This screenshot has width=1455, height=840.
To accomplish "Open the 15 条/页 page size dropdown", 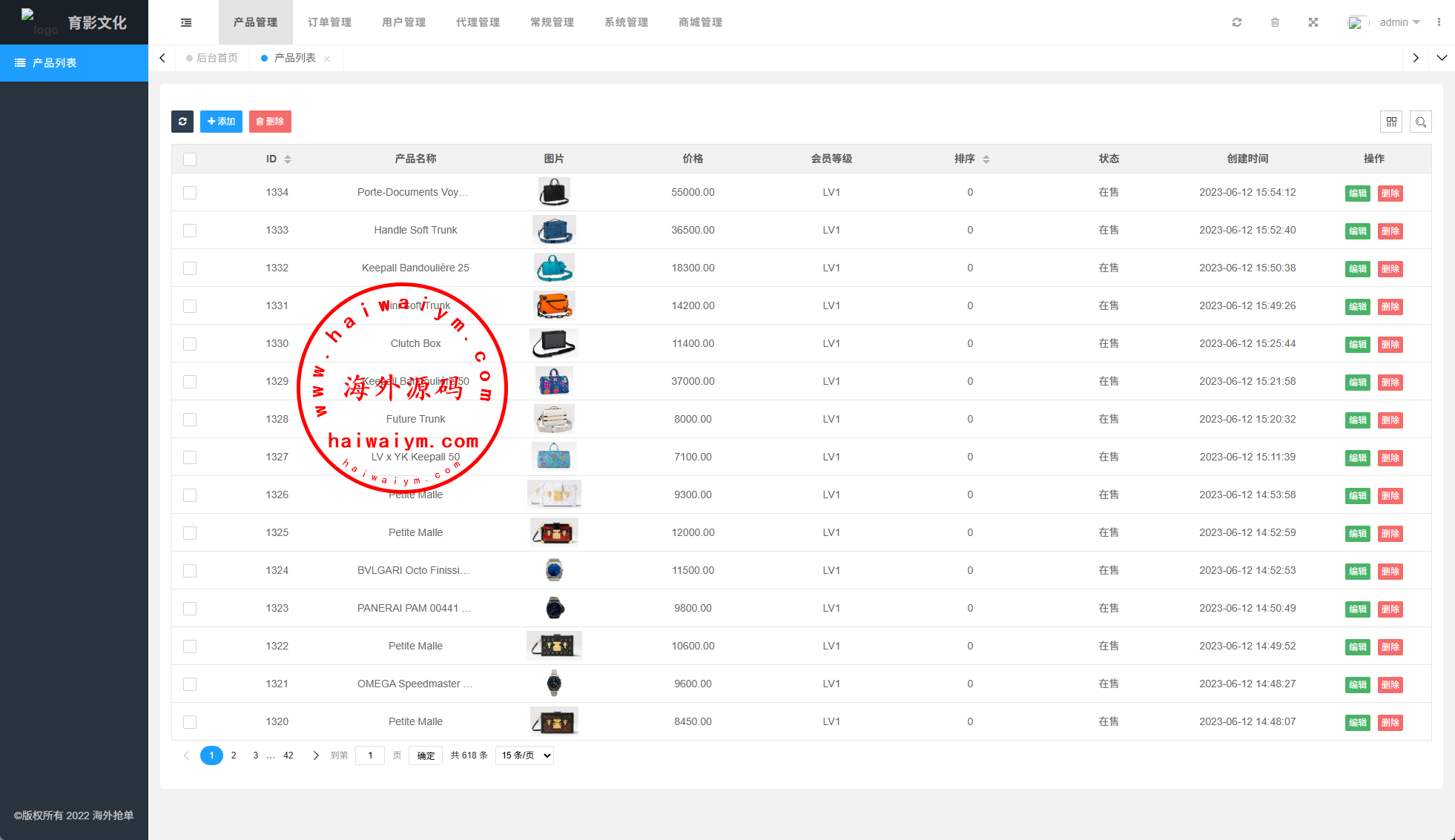I will click(524, 755).
